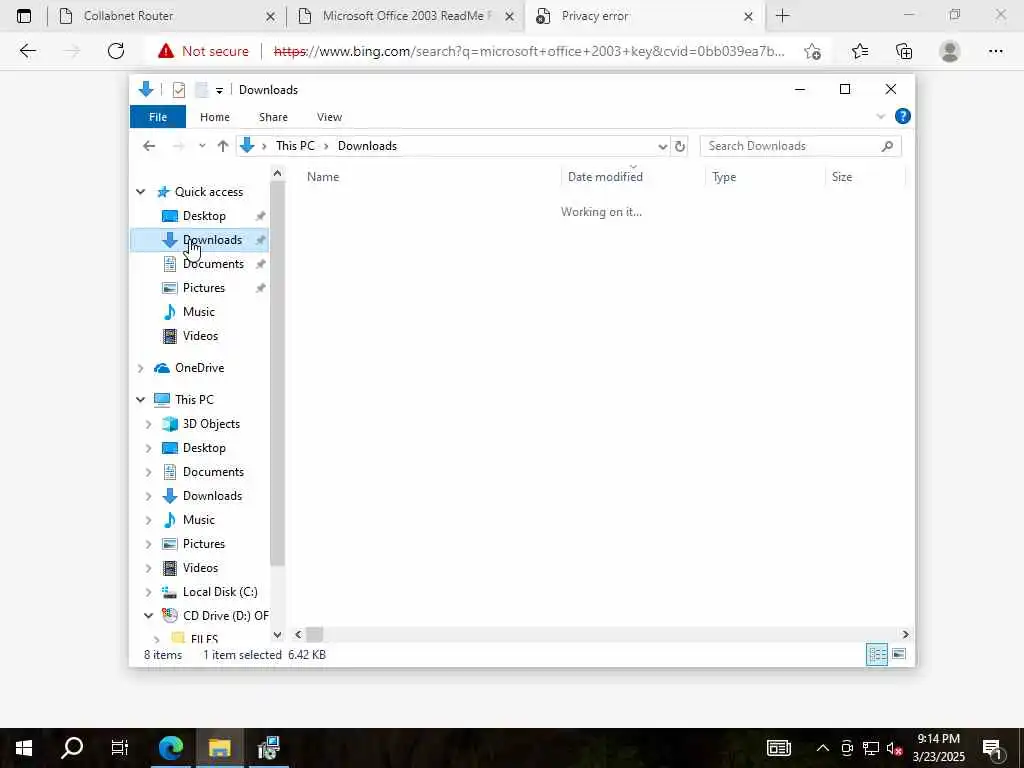Expand the 3D Objects tree node

pos(148,424)
